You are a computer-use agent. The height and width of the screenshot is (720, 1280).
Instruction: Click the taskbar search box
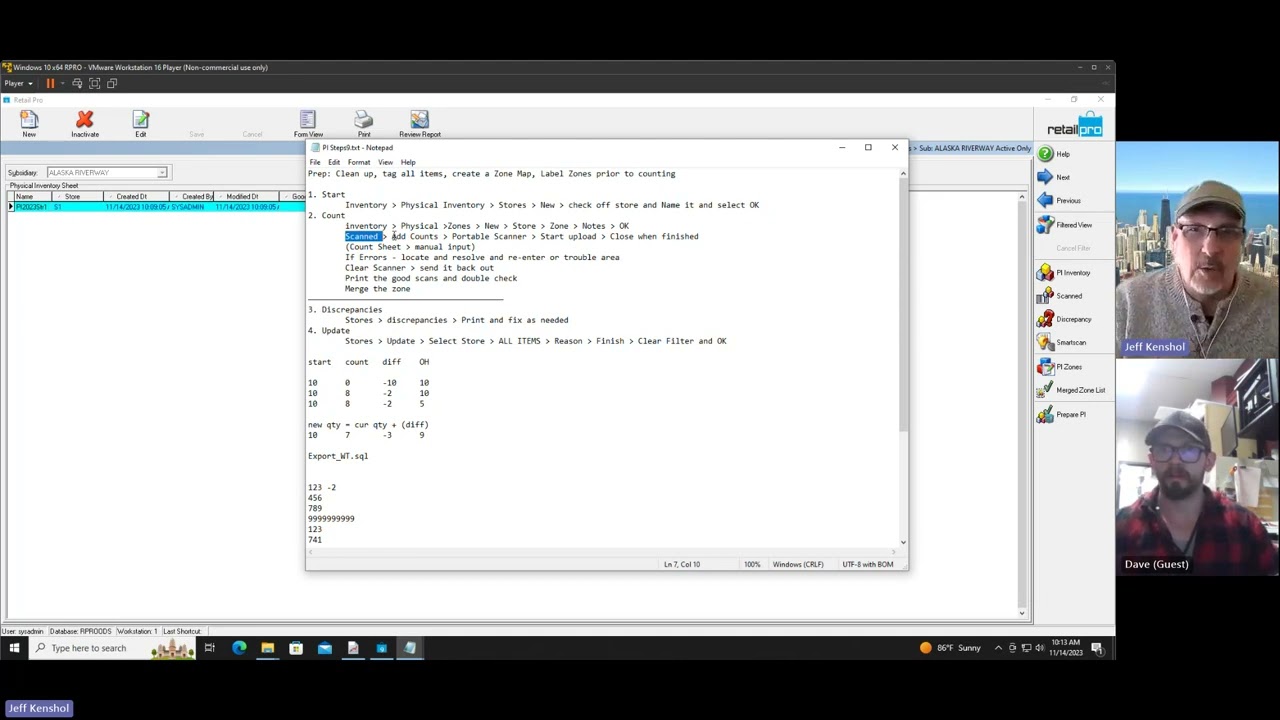click(x=112, y=648)
